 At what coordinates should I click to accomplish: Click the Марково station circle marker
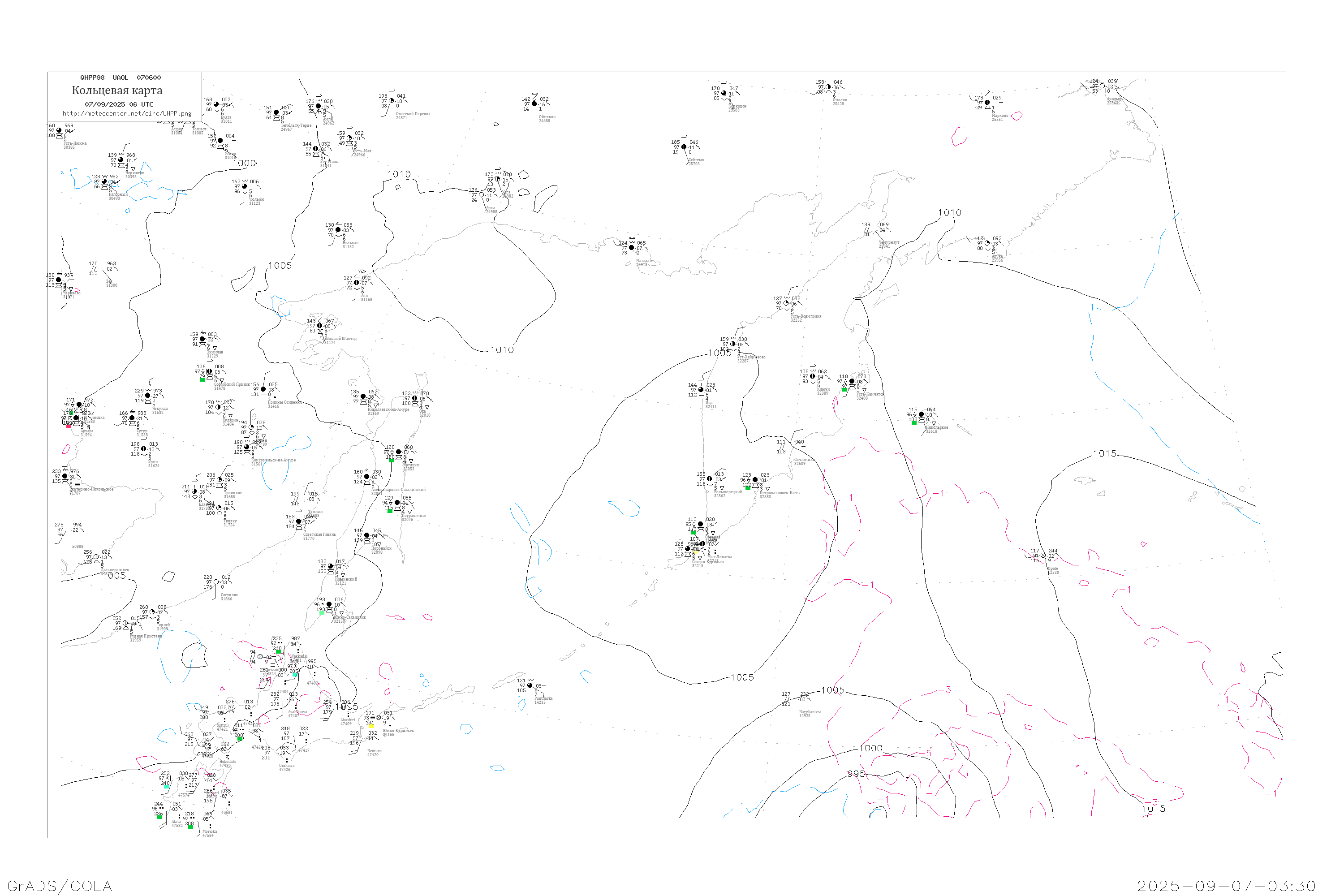(987, 102)
